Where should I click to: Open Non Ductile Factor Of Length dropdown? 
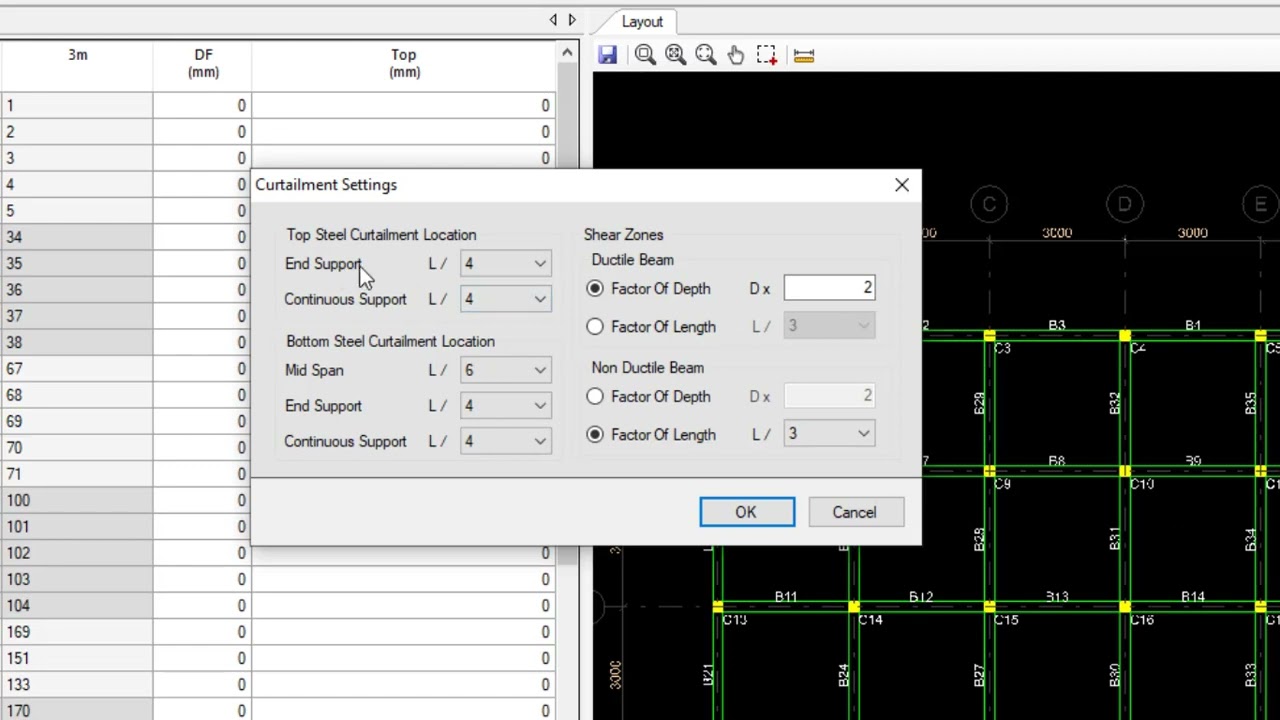[x=830, y=434]
